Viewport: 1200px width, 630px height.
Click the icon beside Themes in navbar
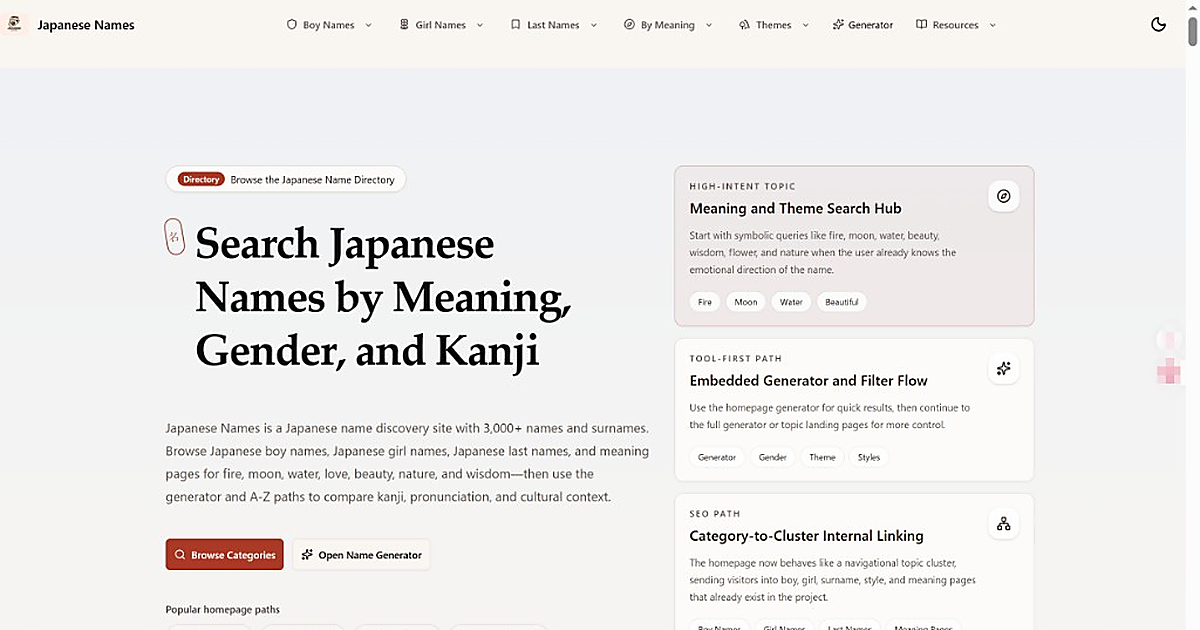[745, 25]
